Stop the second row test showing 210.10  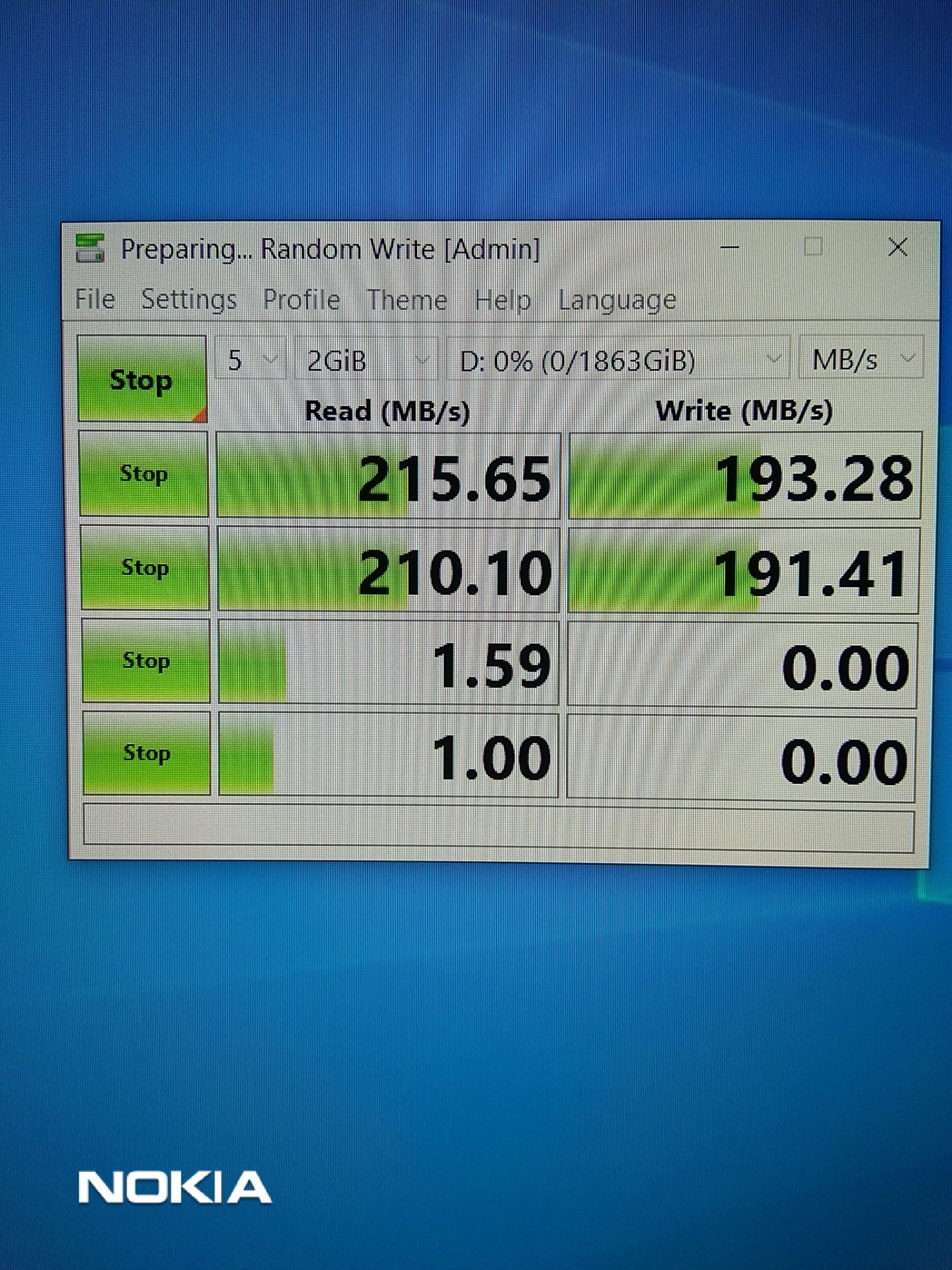pyautogui.click(x=145, y=568)
